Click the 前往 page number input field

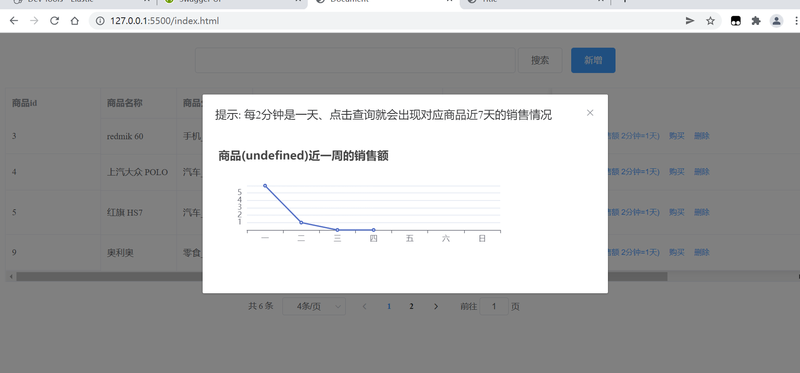[x=494, y=306]
